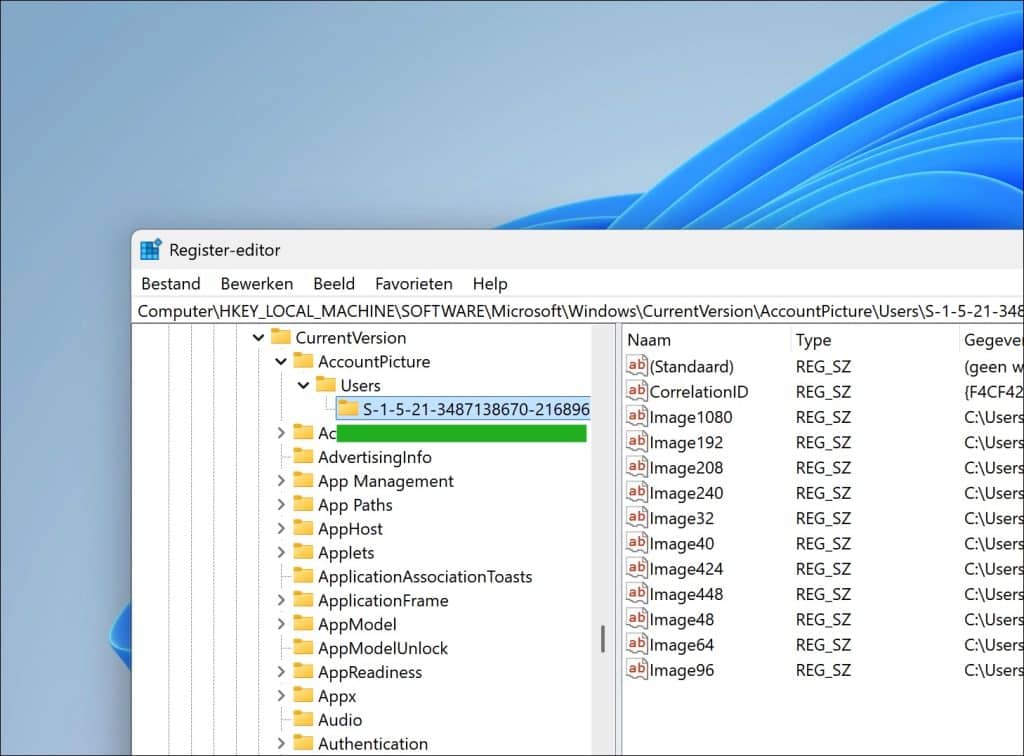
Task: Open the Bestand menu
Action: (170, 283)
